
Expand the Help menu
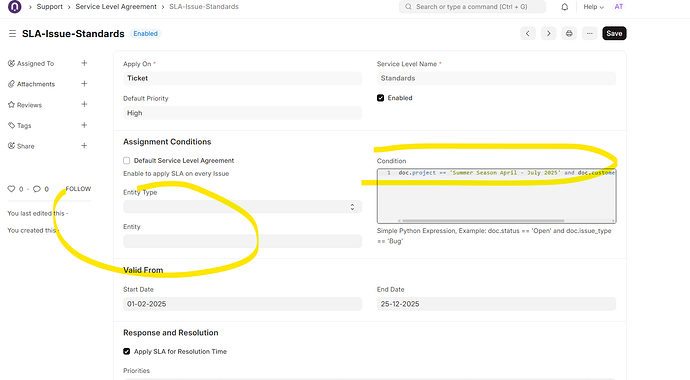click(594, 7)
